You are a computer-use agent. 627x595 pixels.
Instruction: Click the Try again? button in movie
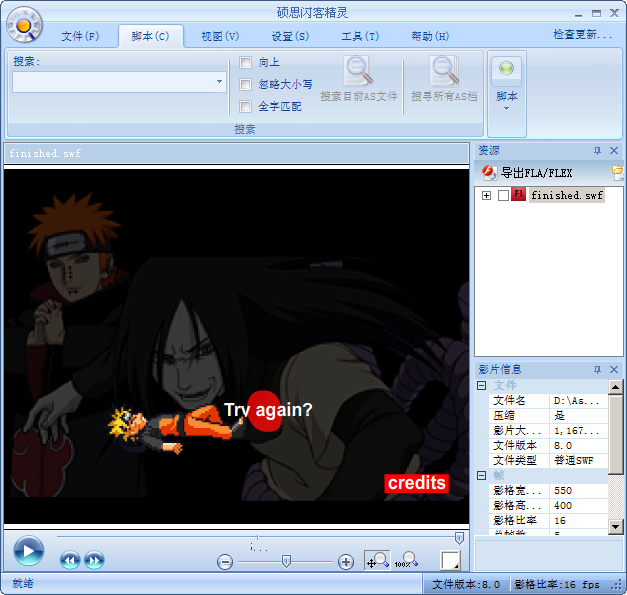click(x=268, y=410)
